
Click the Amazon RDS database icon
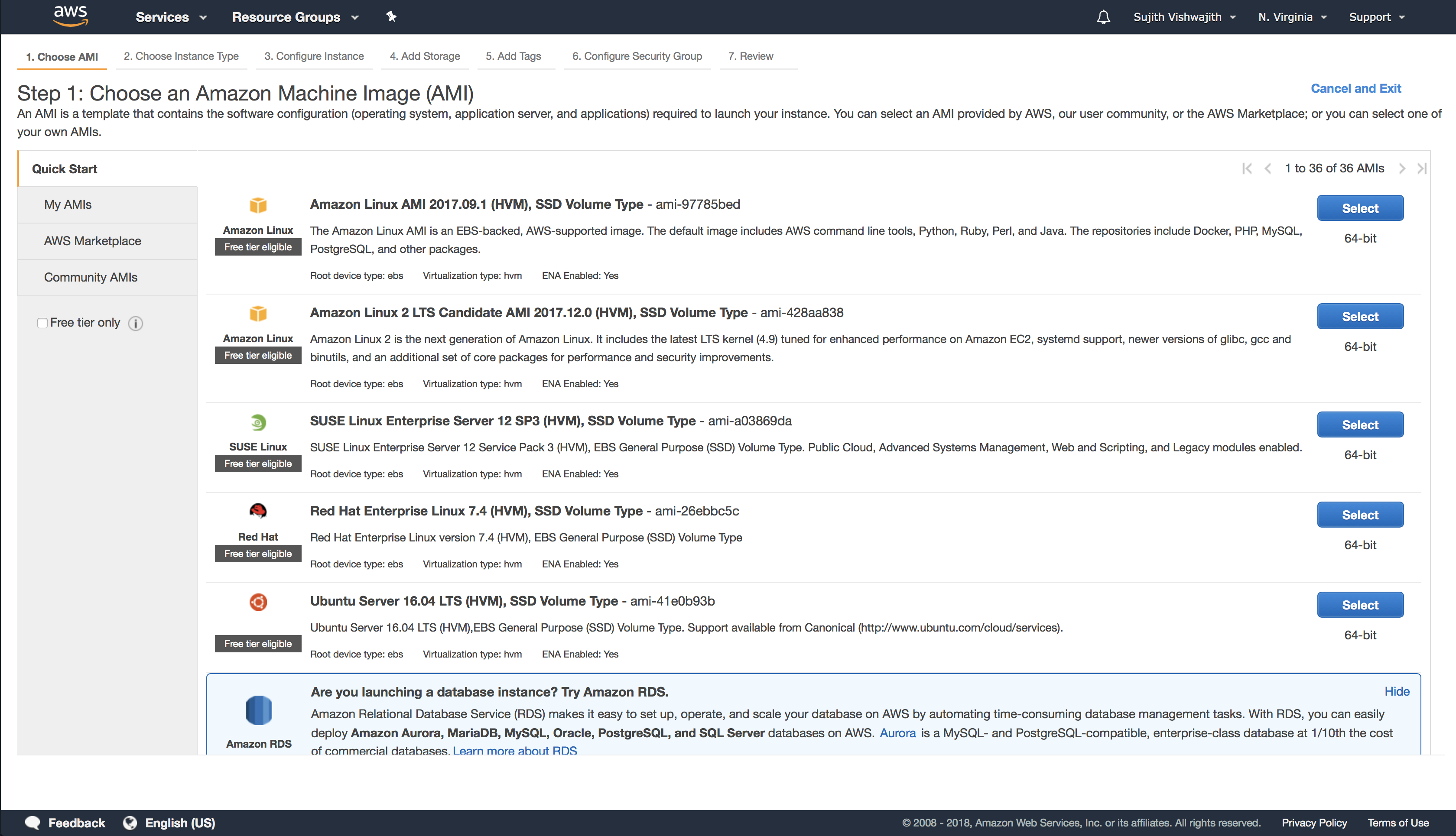pyautogui.click(x=259, y=710)
